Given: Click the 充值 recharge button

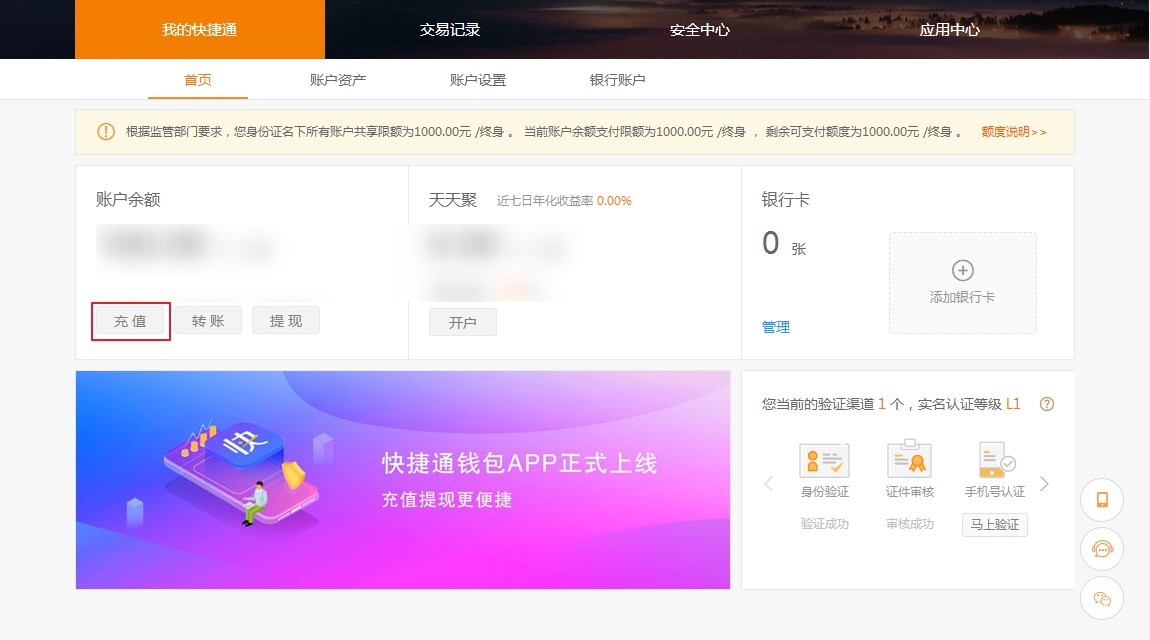Looking at the screenshot, I should [x=131, y=321].
